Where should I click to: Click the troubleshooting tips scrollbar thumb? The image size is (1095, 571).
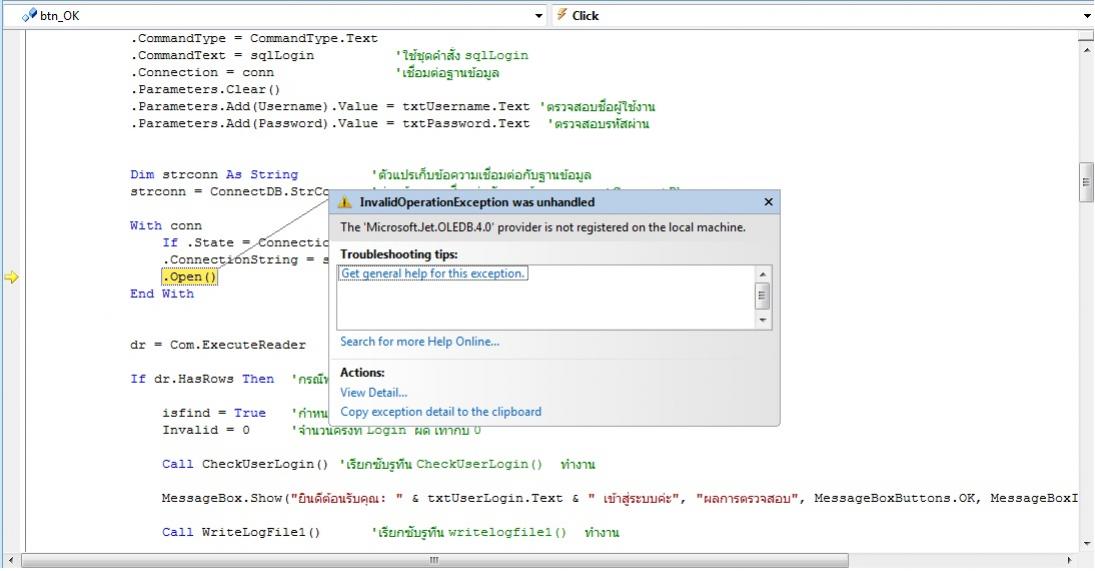pos(763,296)
